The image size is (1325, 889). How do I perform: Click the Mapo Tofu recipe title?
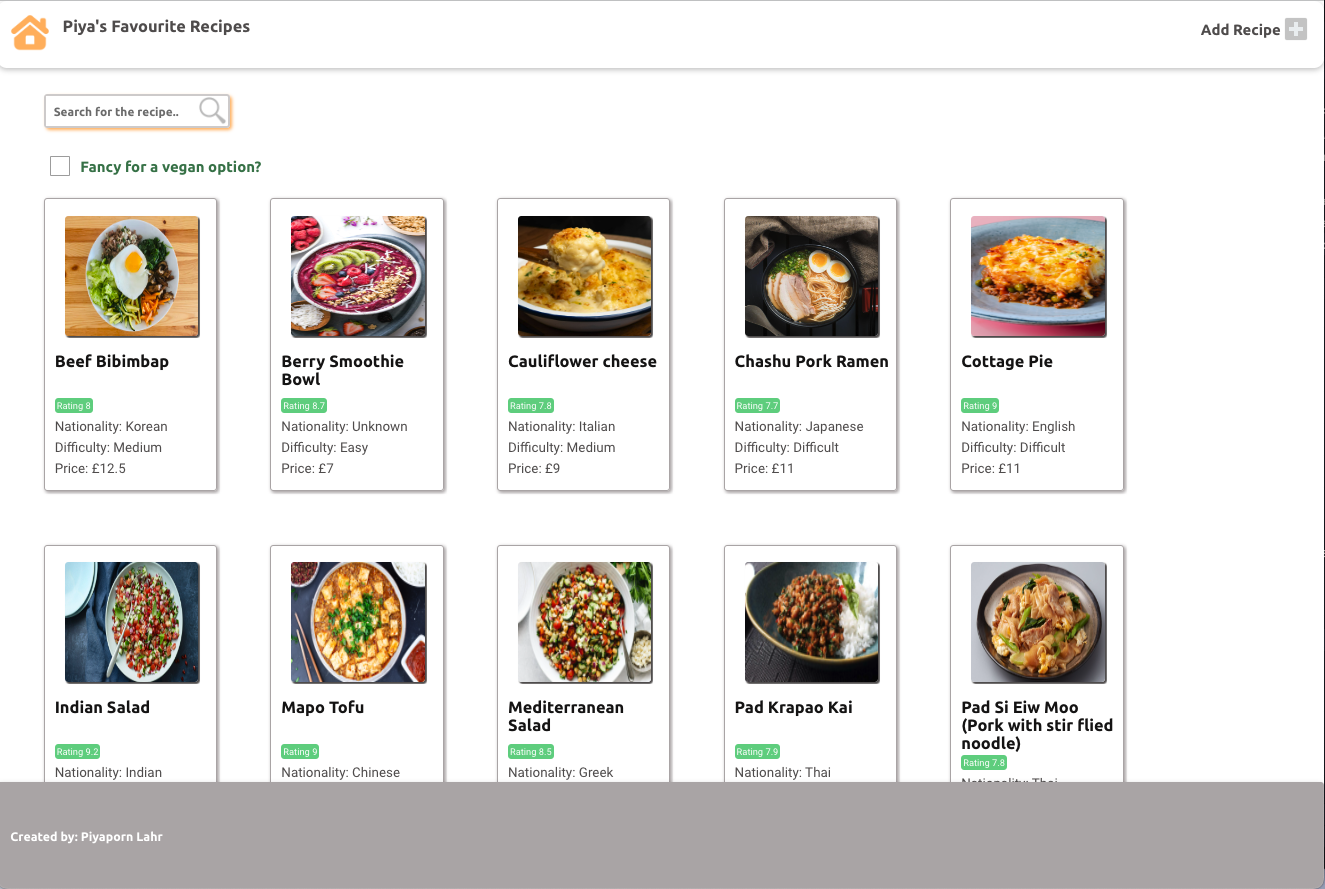pyautogui.click(x=322, y=707)
